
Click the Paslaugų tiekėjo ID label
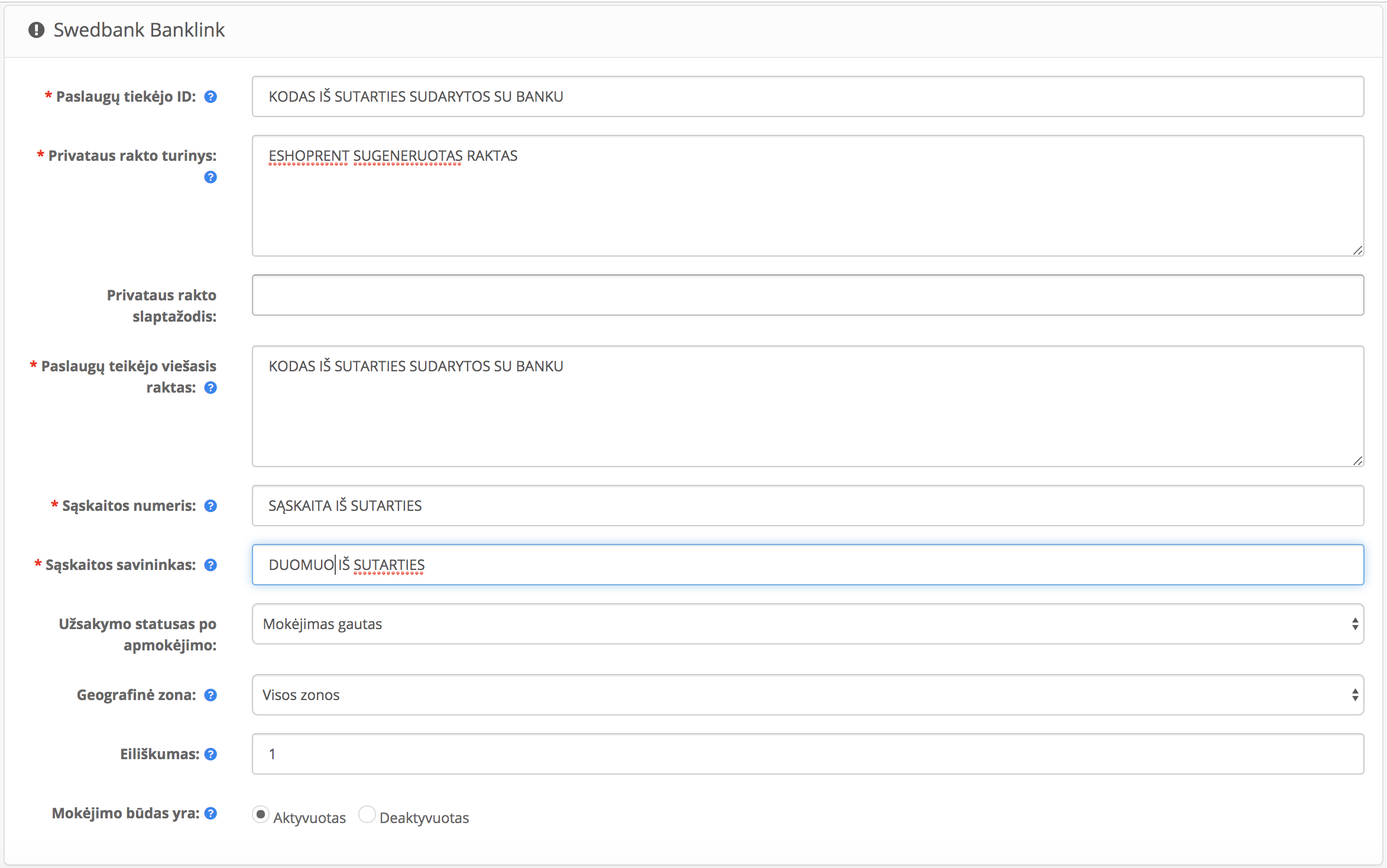(x=126, y=96)
